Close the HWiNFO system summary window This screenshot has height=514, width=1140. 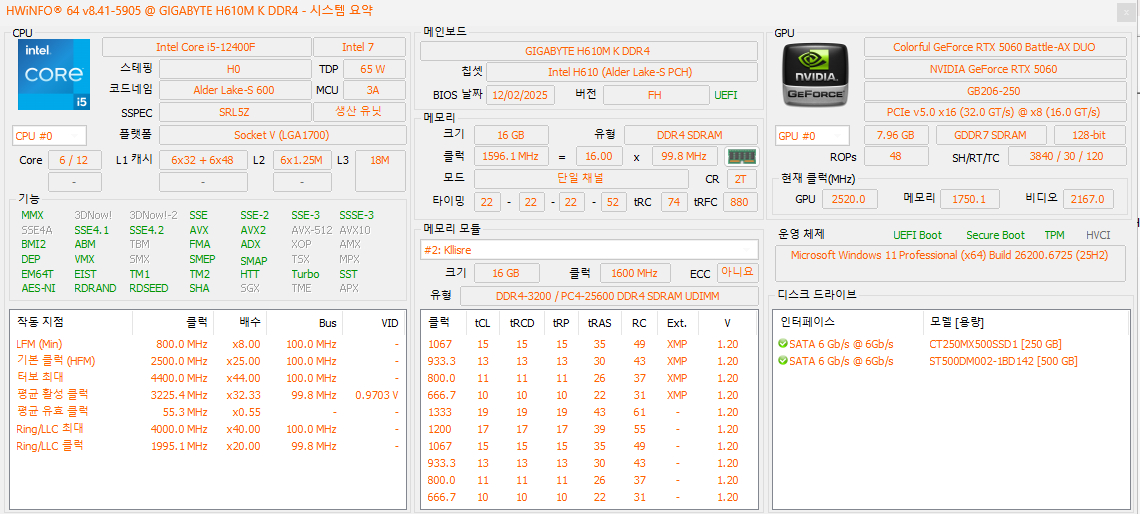[x=1126, y=11]
